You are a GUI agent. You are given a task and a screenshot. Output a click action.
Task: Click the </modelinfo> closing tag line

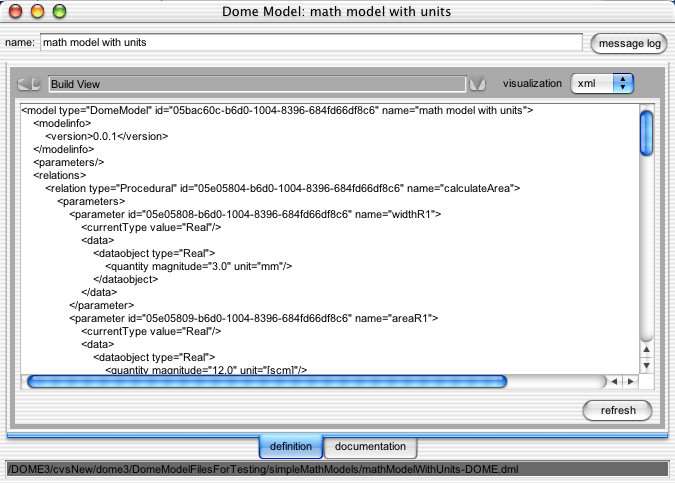click(x=64, y=149)
